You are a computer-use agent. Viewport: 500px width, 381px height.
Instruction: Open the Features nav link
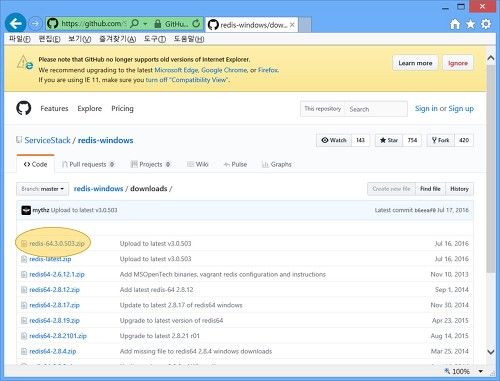pyautogui.click(x=54, y=108)
